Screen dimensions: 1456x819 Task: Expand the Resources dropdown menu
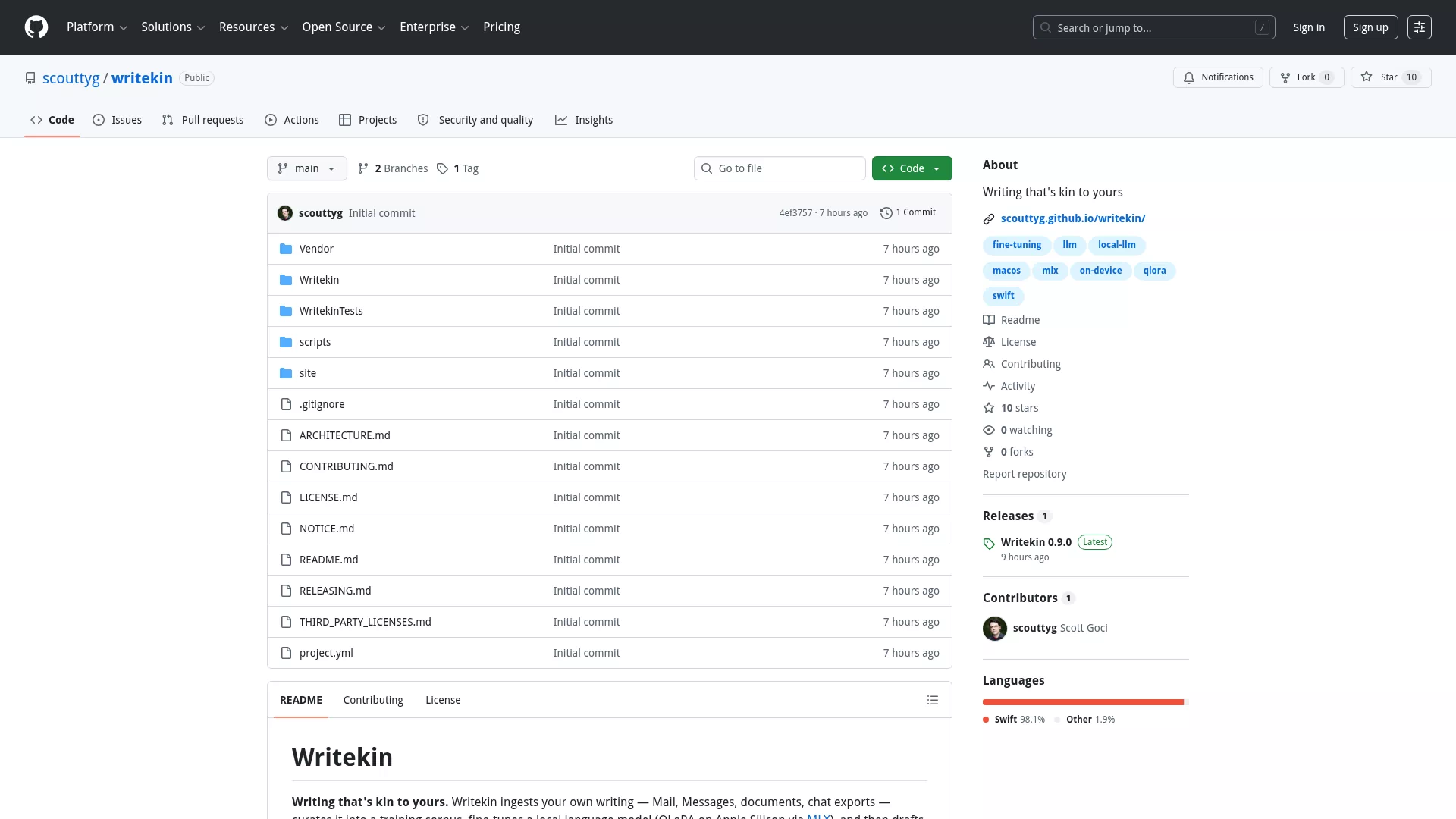tap(253, 27)
